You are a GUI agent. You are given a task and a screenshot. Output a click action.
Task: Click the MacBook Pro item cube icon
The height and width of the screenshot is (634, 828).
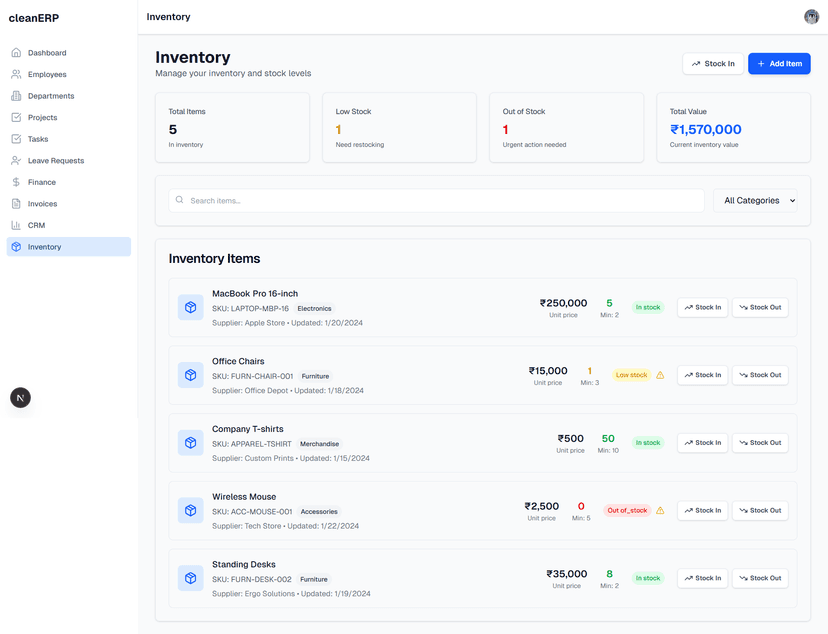(191, 307)
